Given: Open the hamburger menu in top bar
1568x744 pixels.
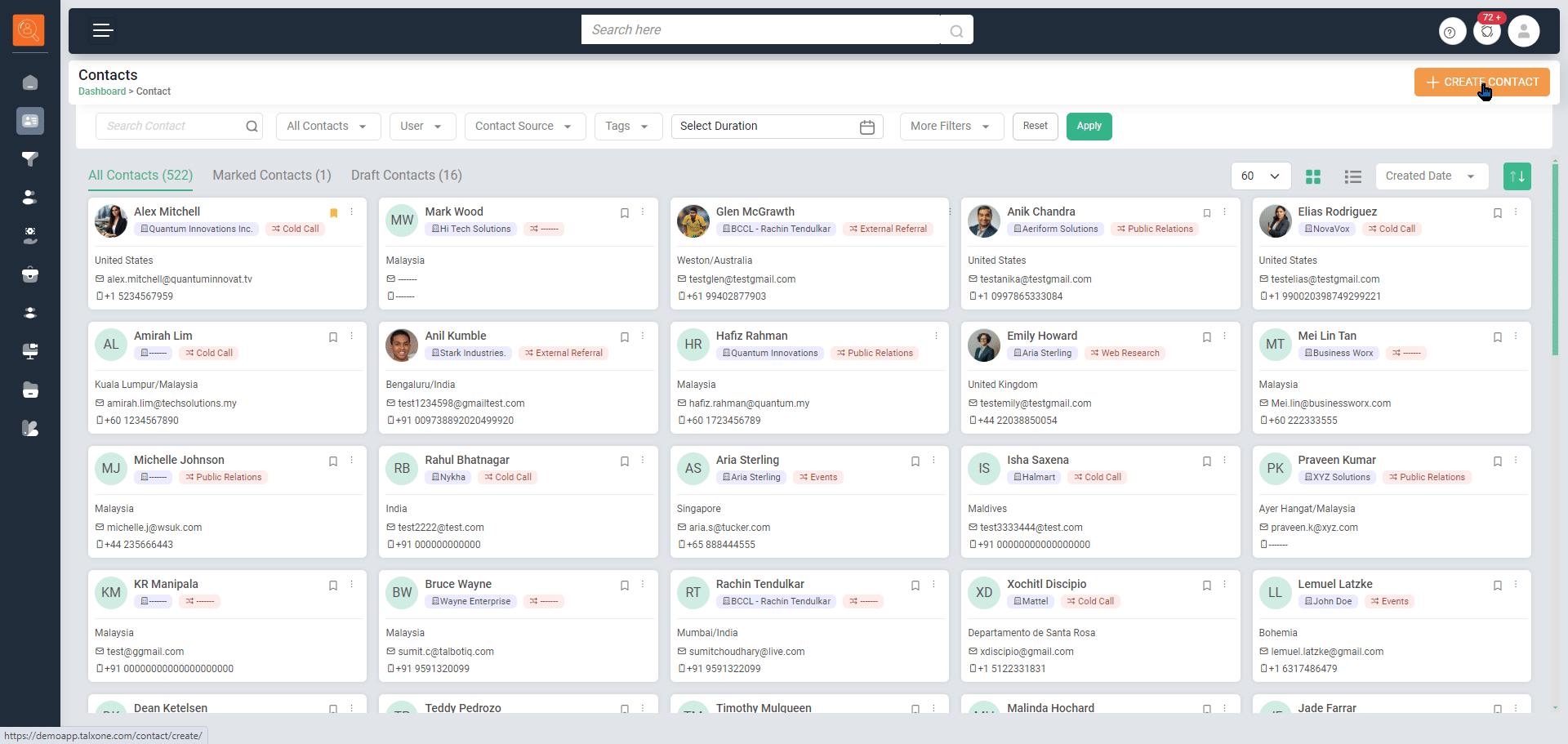Looking at the screenshot, I should pyautogui.click(x=102, y=31).
